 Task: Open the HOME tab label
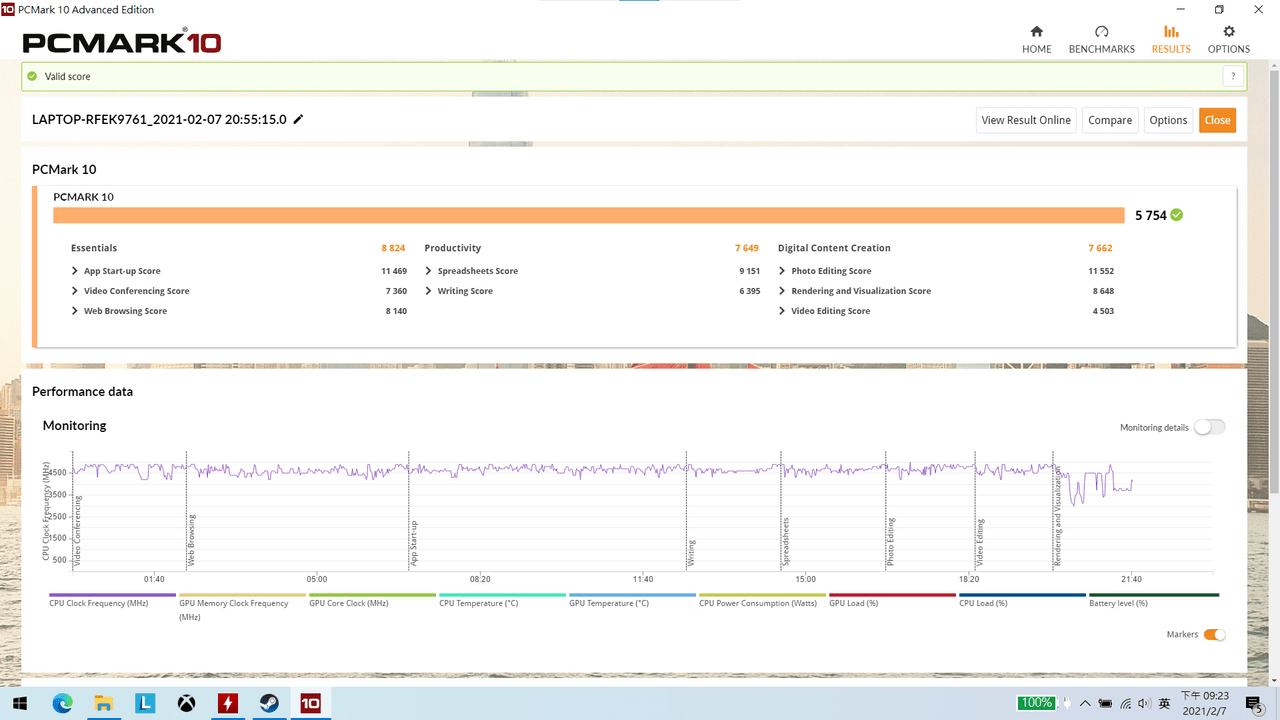(x=1036, y=49)
